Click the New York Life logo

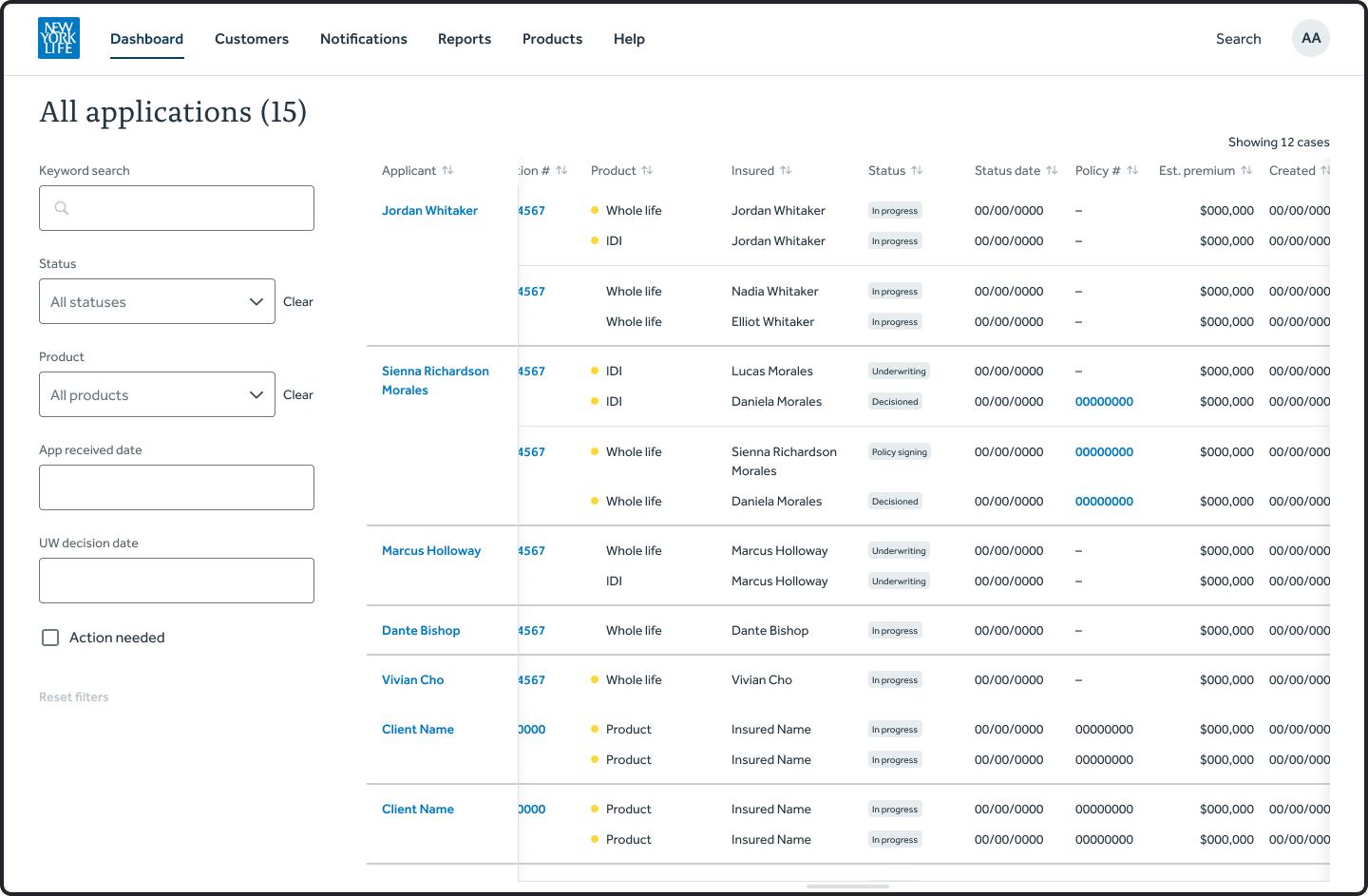coord(59,38)
